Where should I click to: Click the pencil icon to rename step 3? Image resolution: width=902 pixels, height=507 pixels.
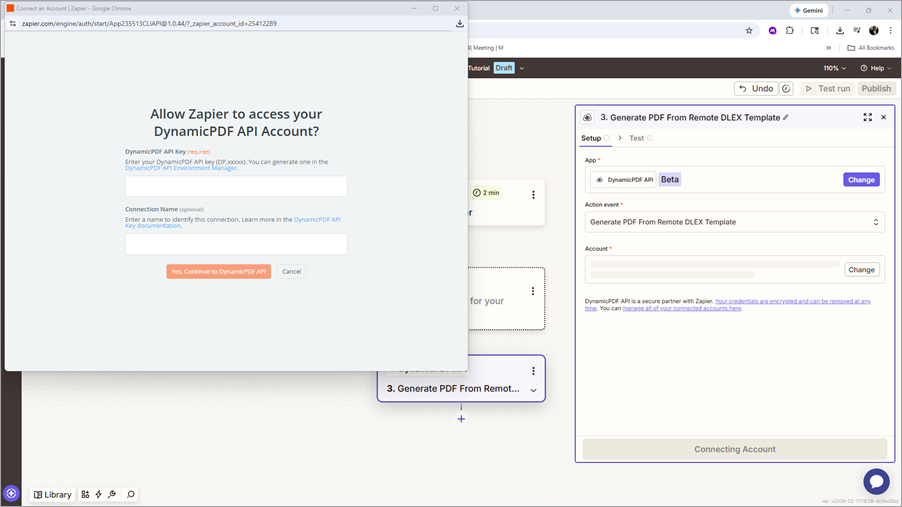(x=786, y=118)
